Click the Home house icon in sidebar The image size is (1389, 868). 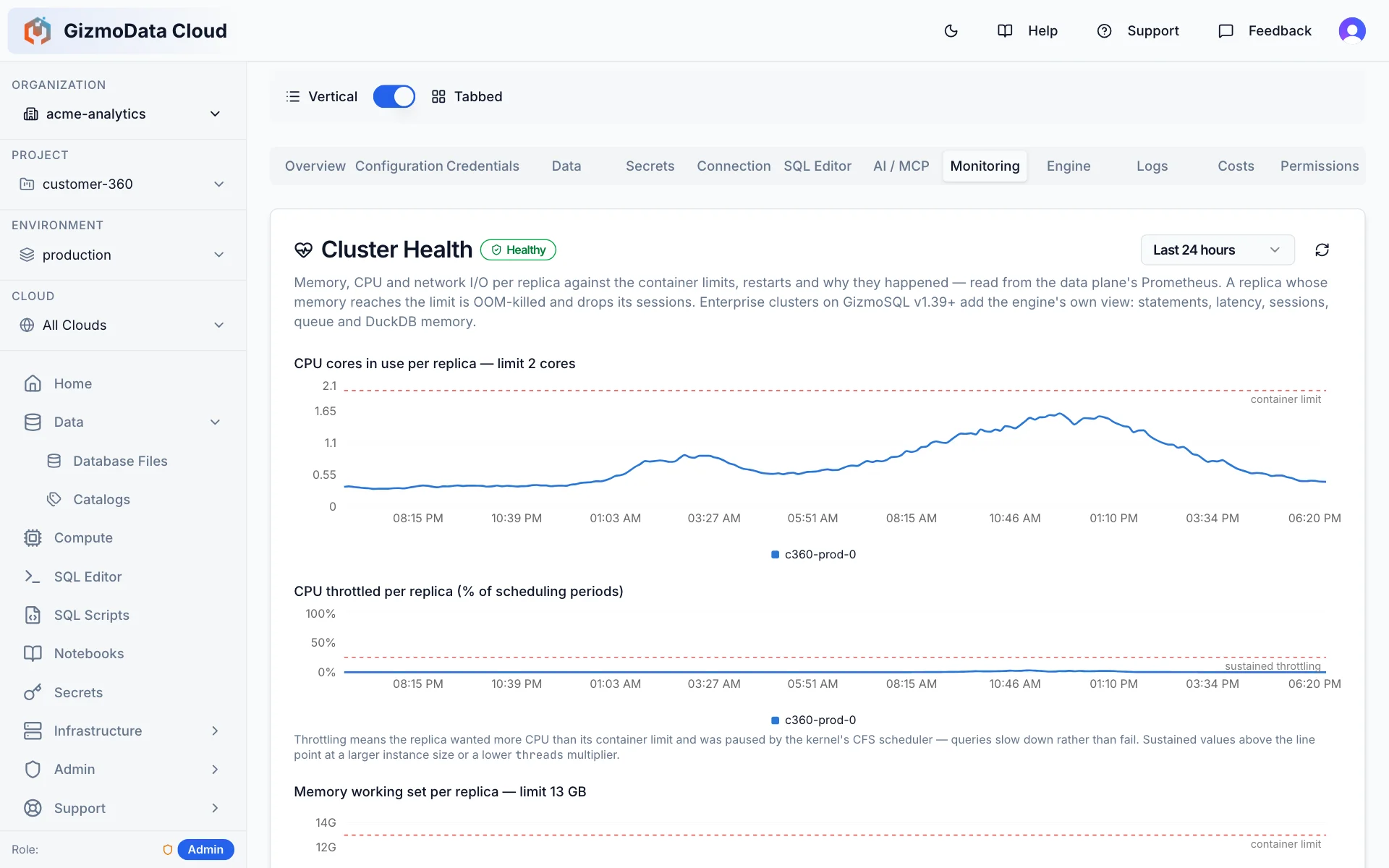click(33, 383)
